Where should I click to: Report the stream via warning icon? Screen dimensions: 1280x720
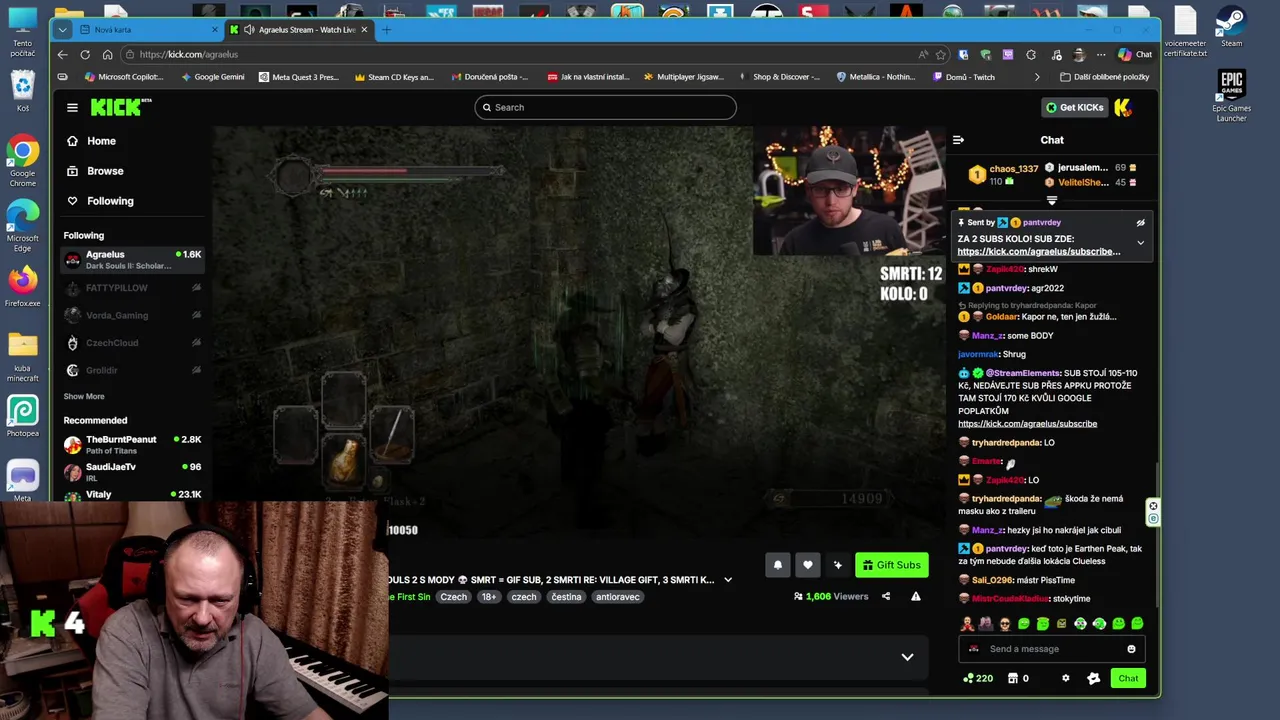click(915, 596)
